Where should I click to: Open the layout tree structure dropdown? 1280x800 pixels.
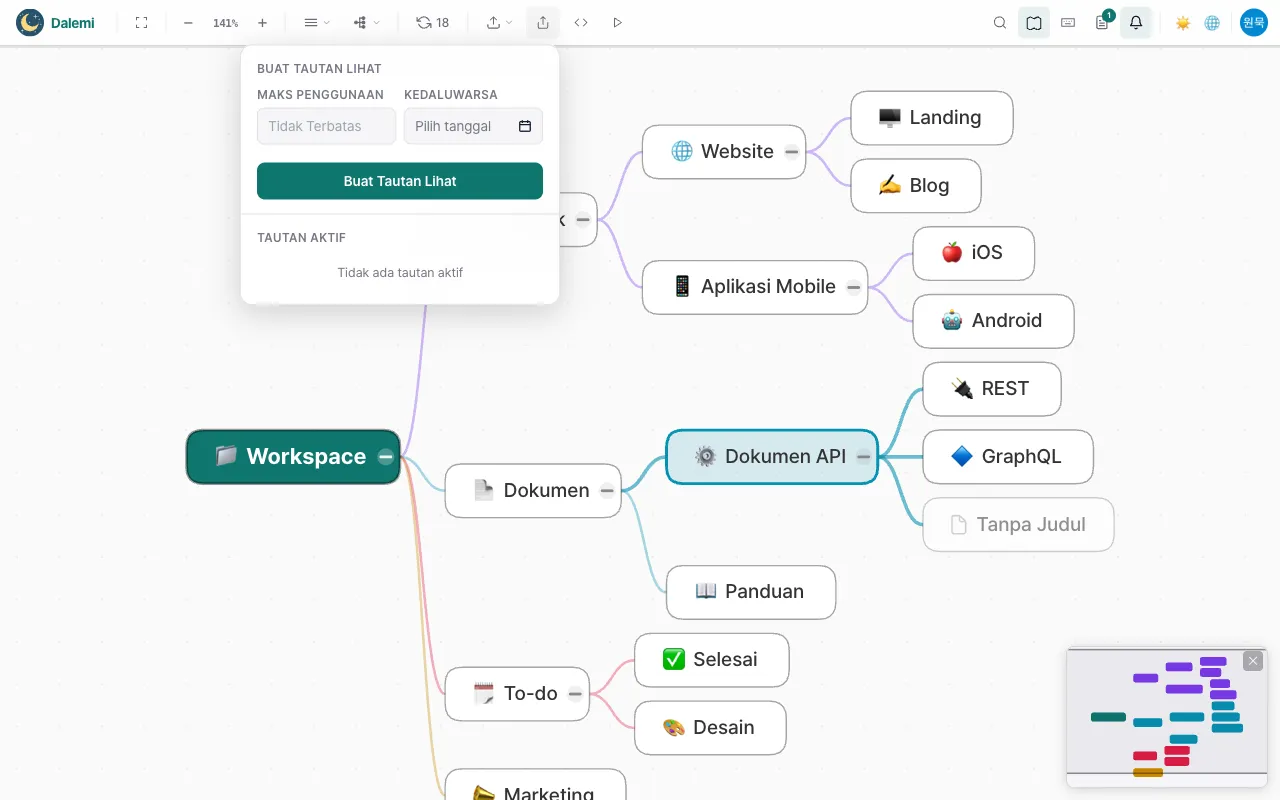click(x=366, y=22)
